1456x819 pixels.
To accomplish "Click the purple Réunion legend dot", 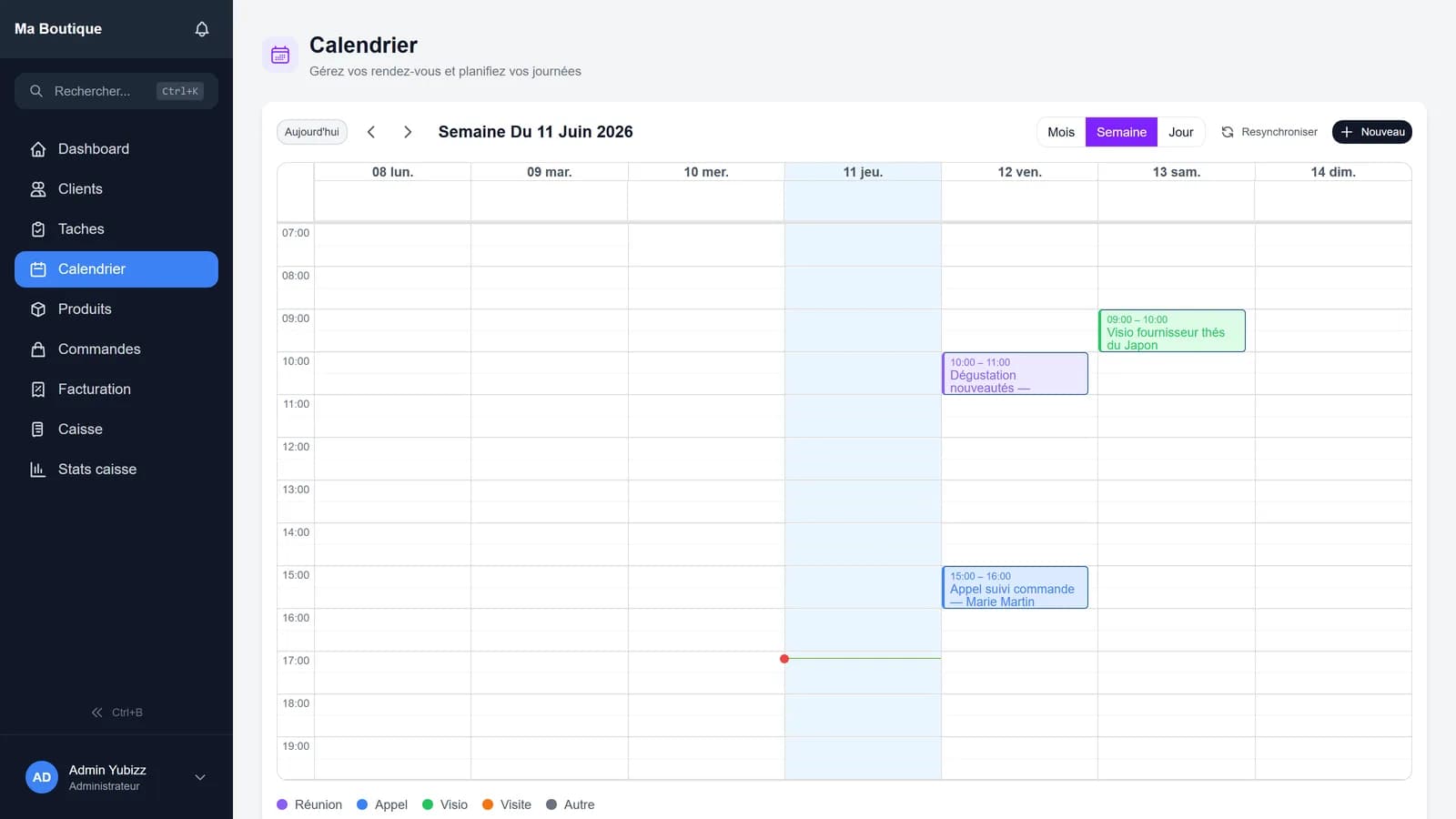I will coord(282,804).
